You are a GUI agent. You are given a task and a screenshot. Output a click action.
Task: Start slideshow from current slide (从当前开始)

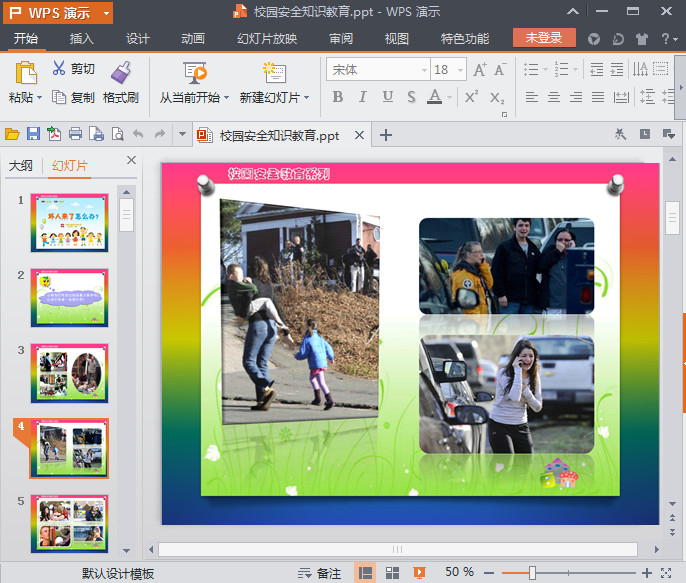click(x=195, y=73)
